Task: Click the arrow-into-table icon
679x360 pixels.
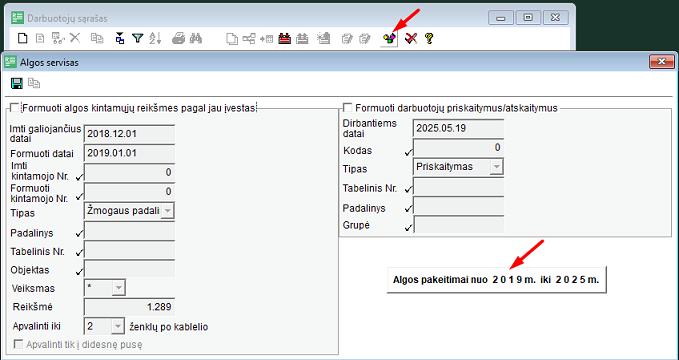Action: coord(266,39)
